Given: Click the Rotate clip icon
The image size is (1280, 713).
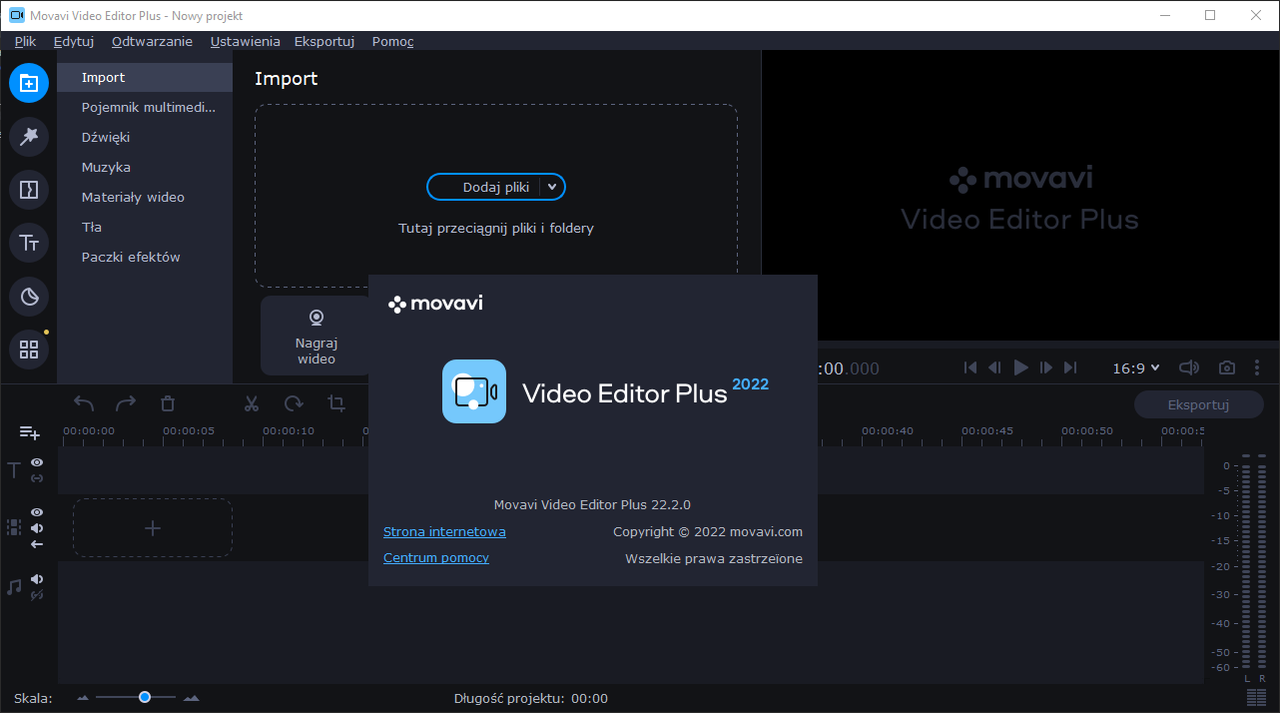Looking at the screenshot, I should [x=293, y=403].
